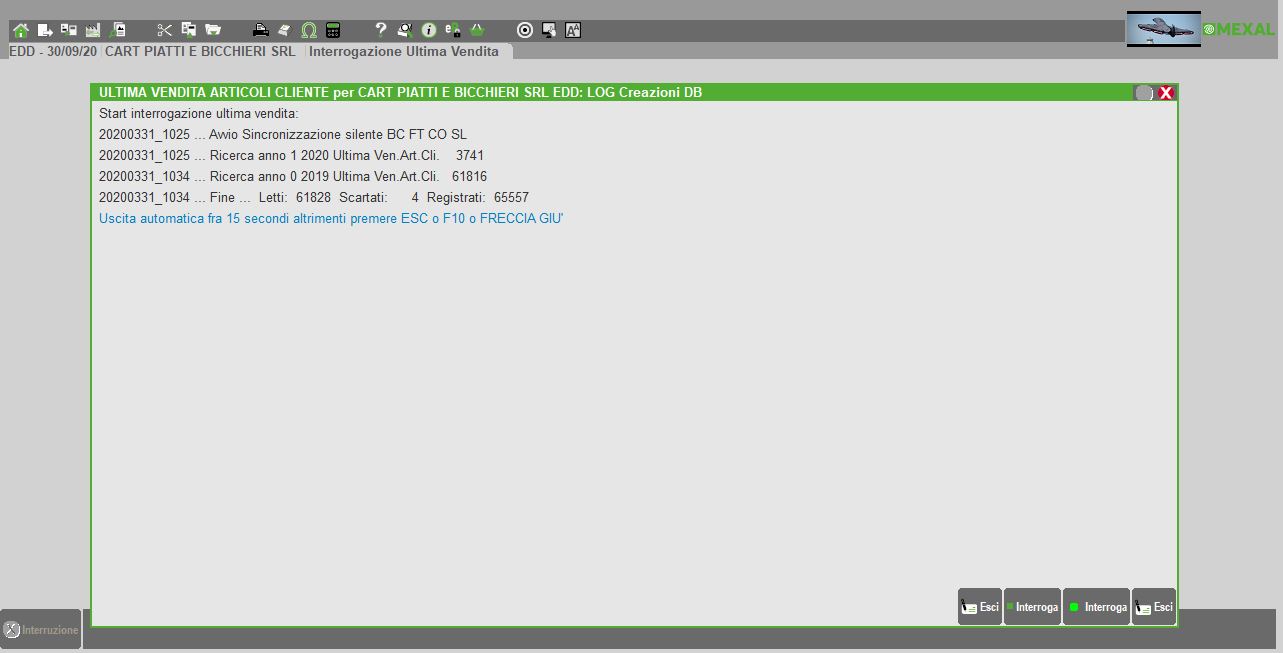Open the calculator icon
Image resolution: width=1283 pixels, height=653 pixels.
click(x=333, y=30)
